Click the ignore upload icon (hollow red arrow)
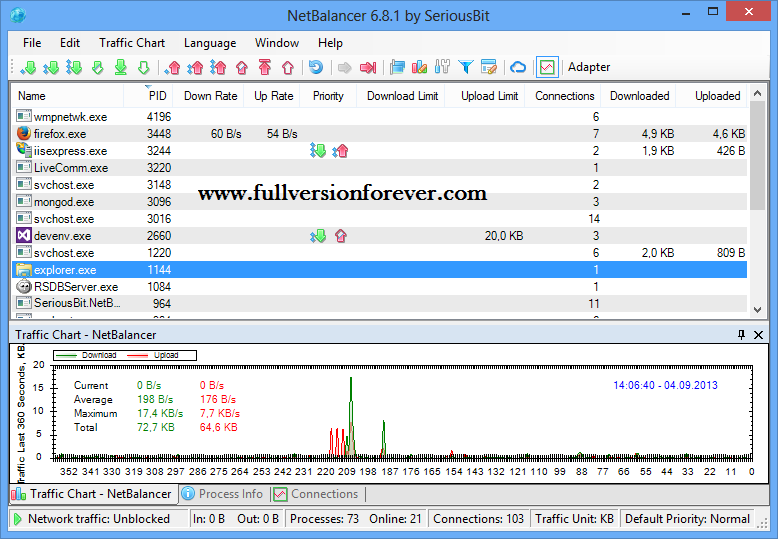Viewport: 778px width, 539px height. [288, 67]
